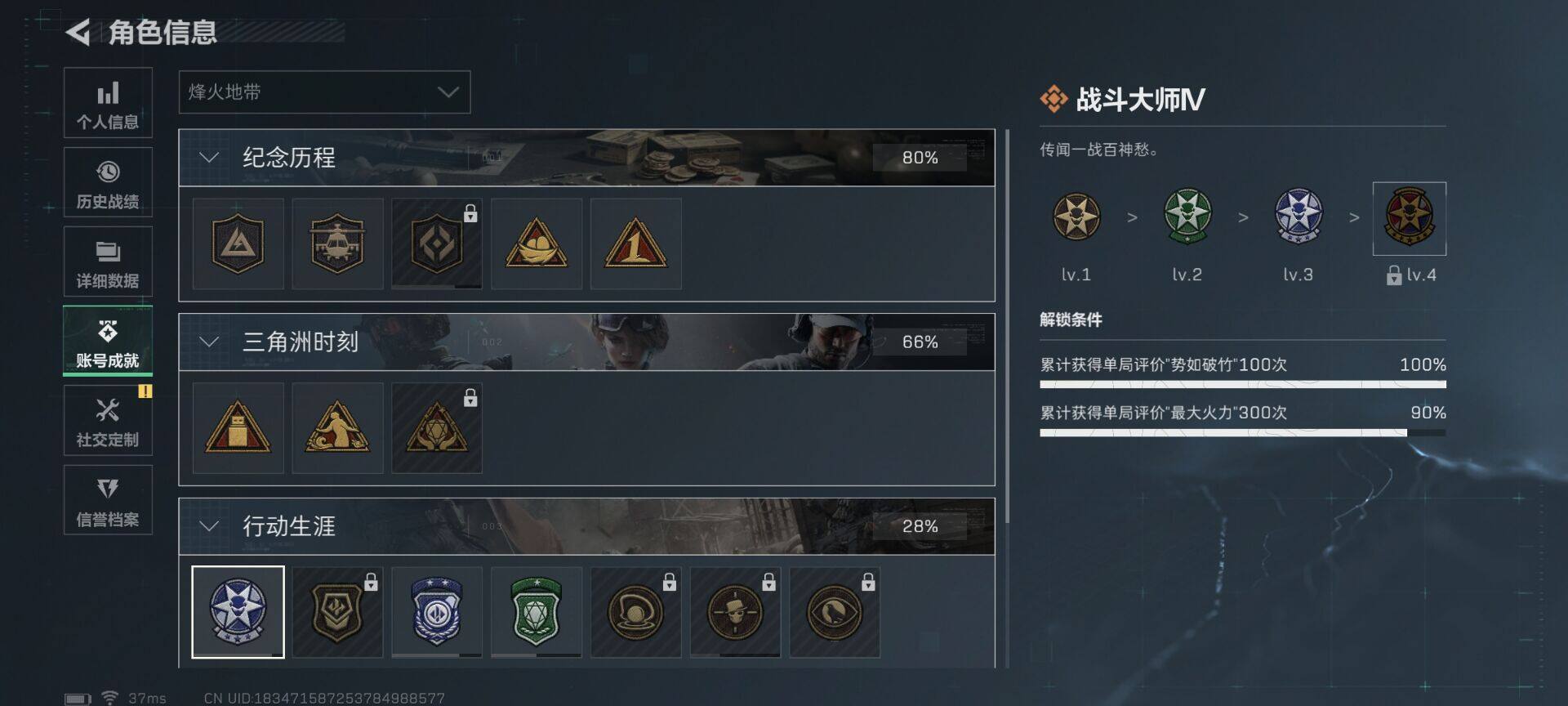The image size is (1568, 706).
Task: Select the red triangle number 1 badge
Action: (636, 244)
